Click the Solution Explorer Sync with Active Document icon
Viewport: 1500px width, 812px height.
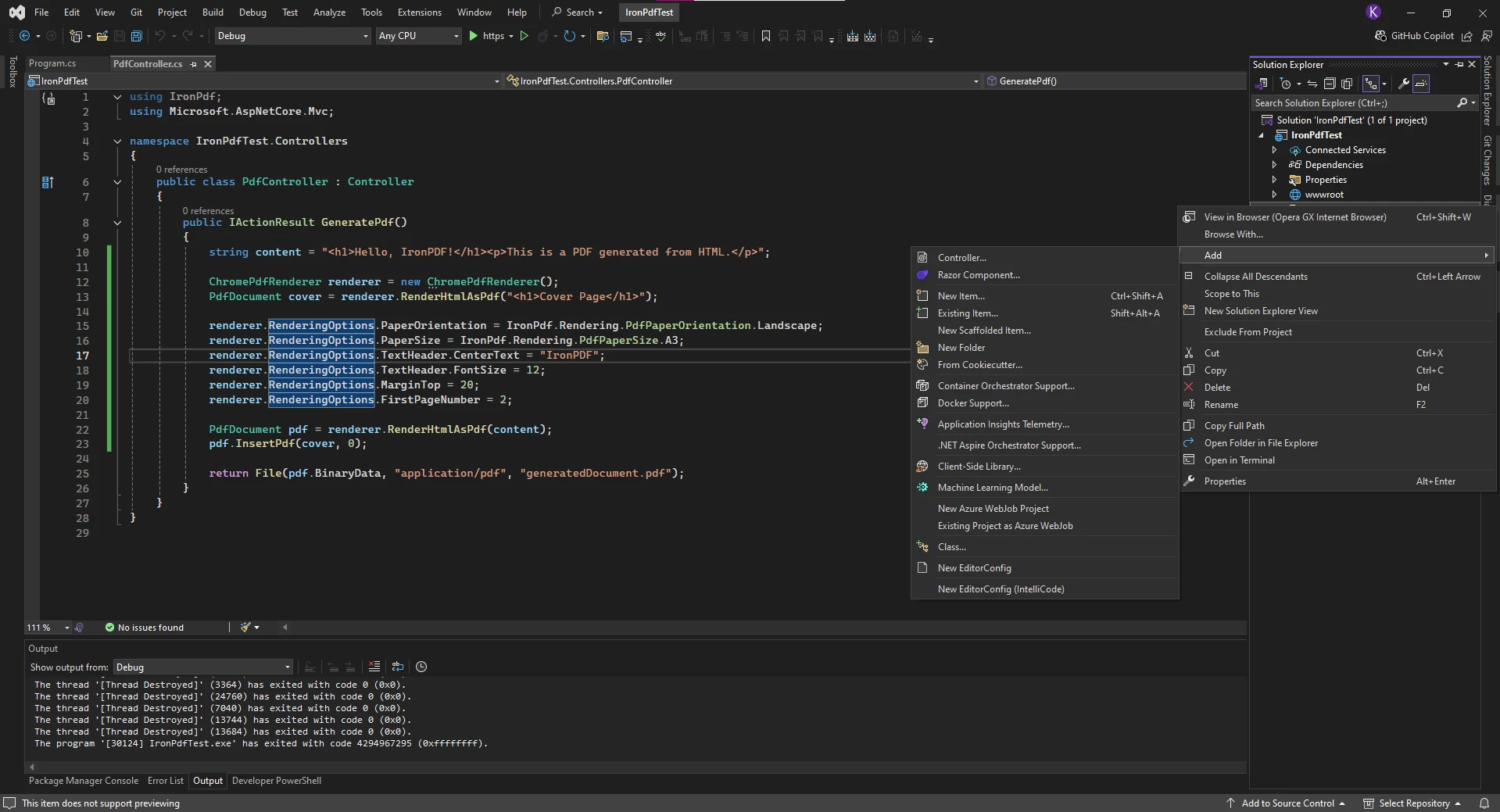[1312, 84]
